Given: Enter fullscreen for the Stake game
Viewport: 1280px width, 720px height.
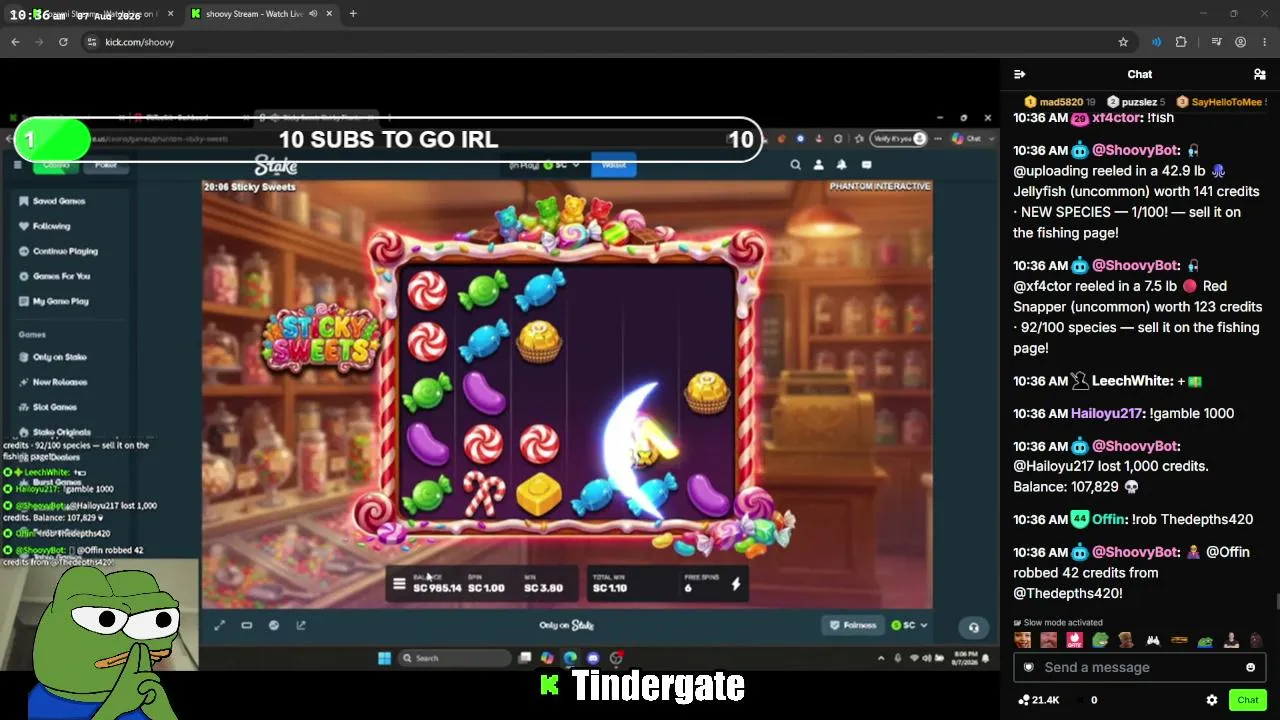Looking at the screenshot, I should pos(220,625).
